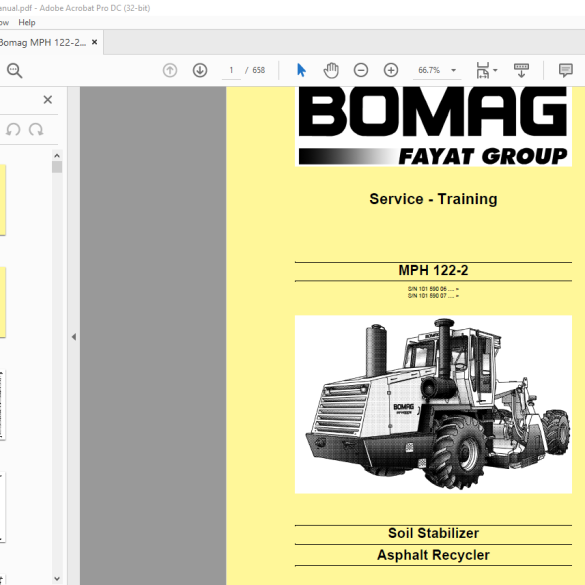The height and width of the screenshot is (585, 585).
Task: Click the 66.7% zoom level field
Action: (429, 70)
